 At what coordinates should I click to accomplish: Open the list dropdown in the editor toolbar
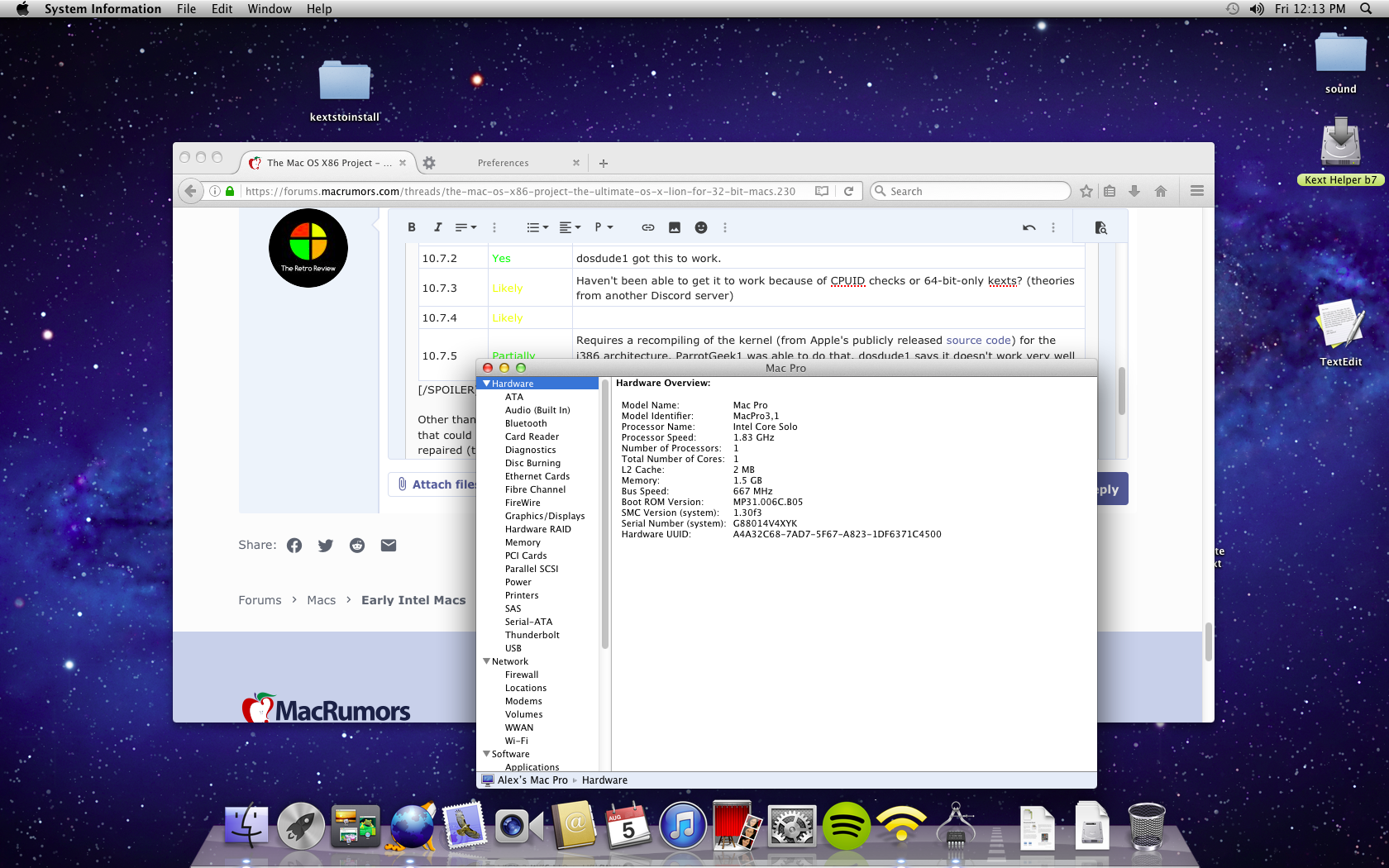(x=537, y=227)
